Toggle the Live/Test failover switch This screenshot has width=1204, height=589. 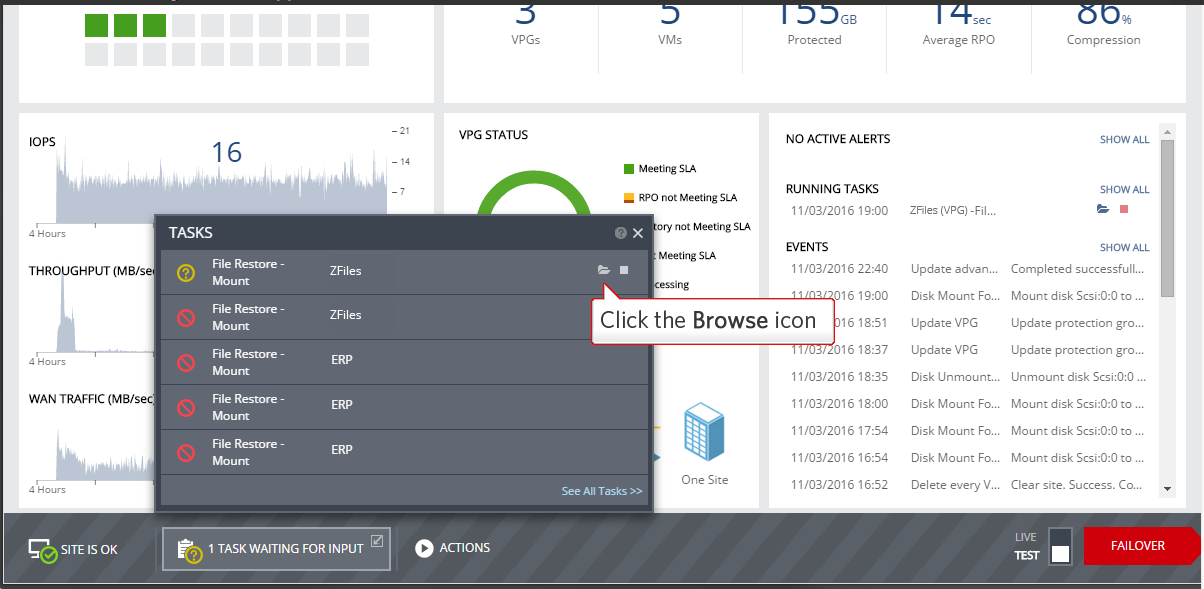click(1060, 546)
